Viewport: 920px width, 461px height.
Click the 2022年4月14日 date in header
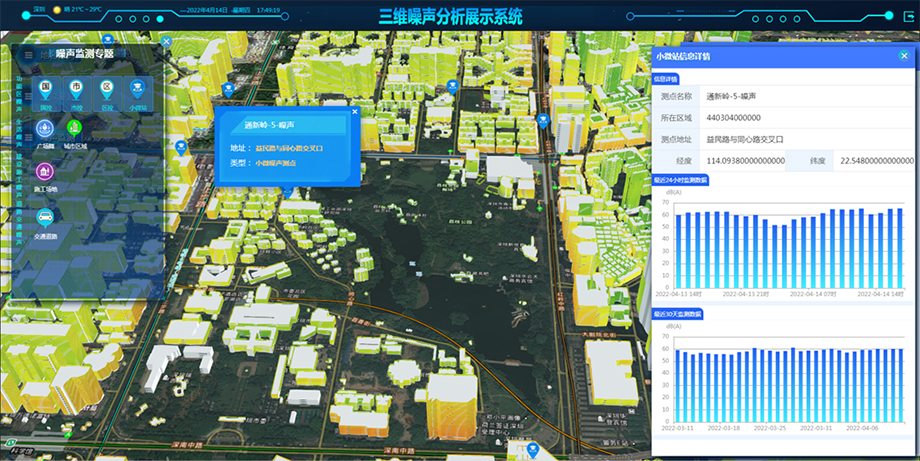(x=207, y=11)
